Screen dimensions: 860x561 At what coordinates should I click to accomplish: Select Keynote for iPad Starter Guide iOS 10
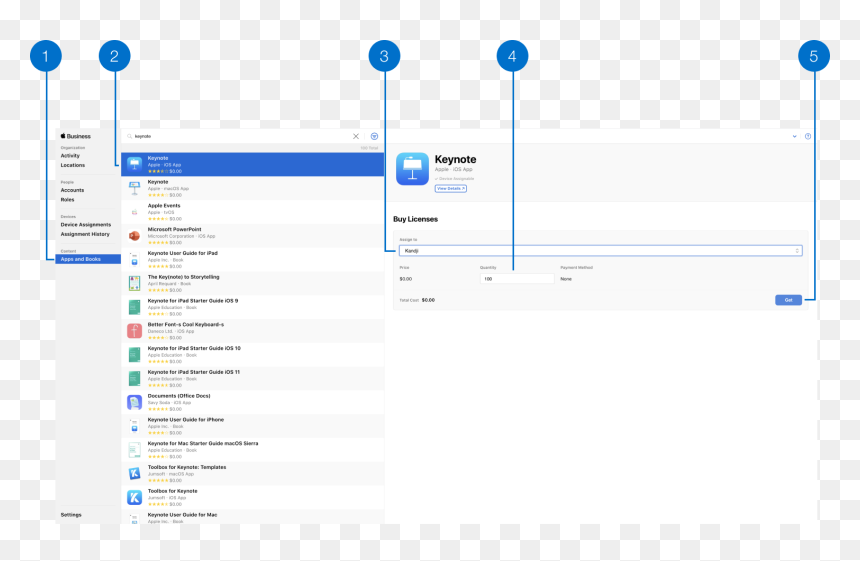pos(252,355)
